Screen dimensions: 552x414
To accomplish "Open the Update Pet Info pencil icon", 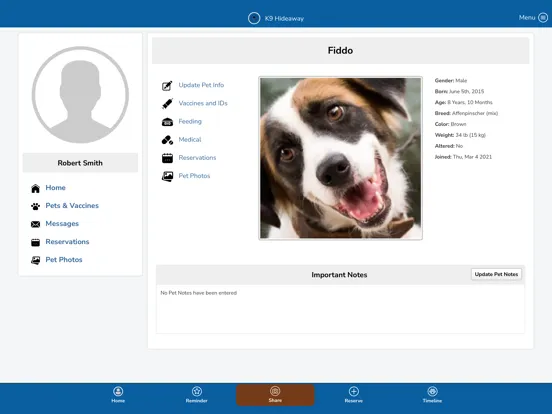I will [167, 86].
